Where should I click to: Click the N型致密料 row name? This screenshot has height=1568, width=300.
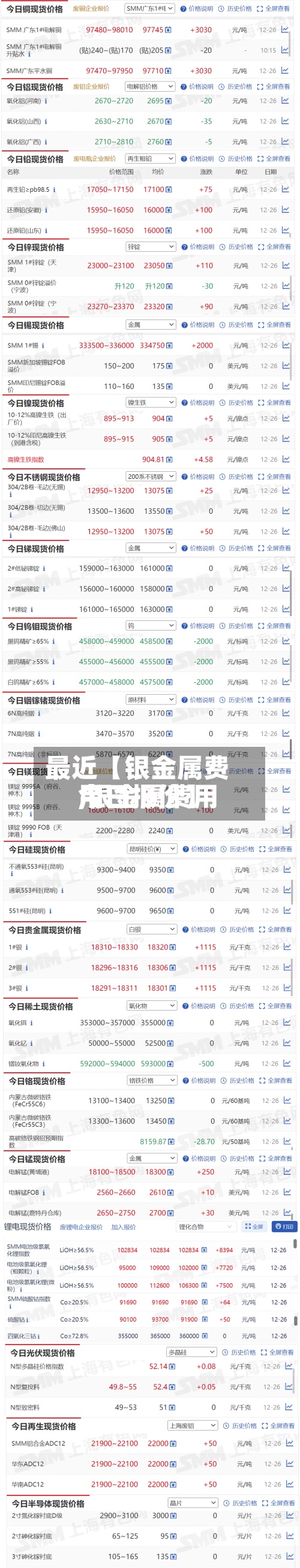click(25, 1407)
